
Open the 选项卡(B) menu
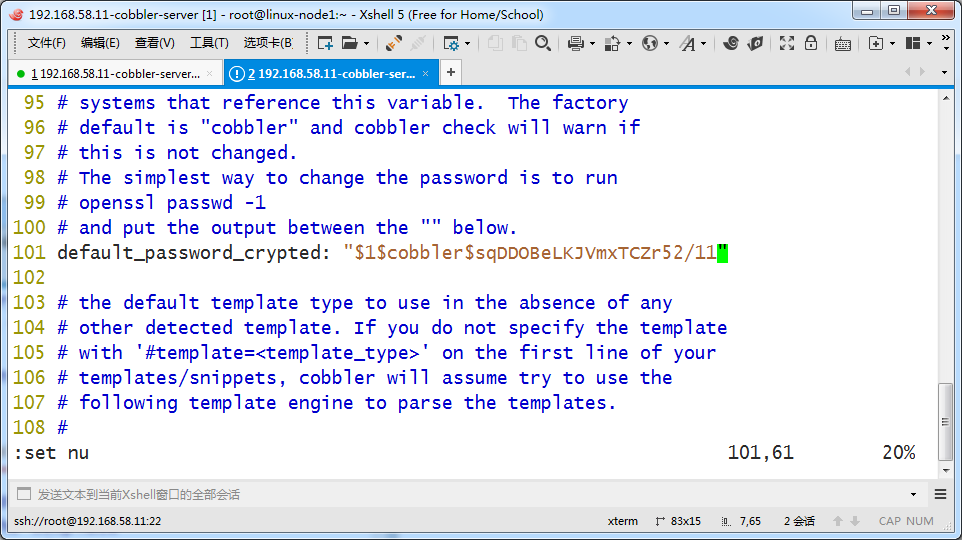pyautogui.click(x=268, y=43)
